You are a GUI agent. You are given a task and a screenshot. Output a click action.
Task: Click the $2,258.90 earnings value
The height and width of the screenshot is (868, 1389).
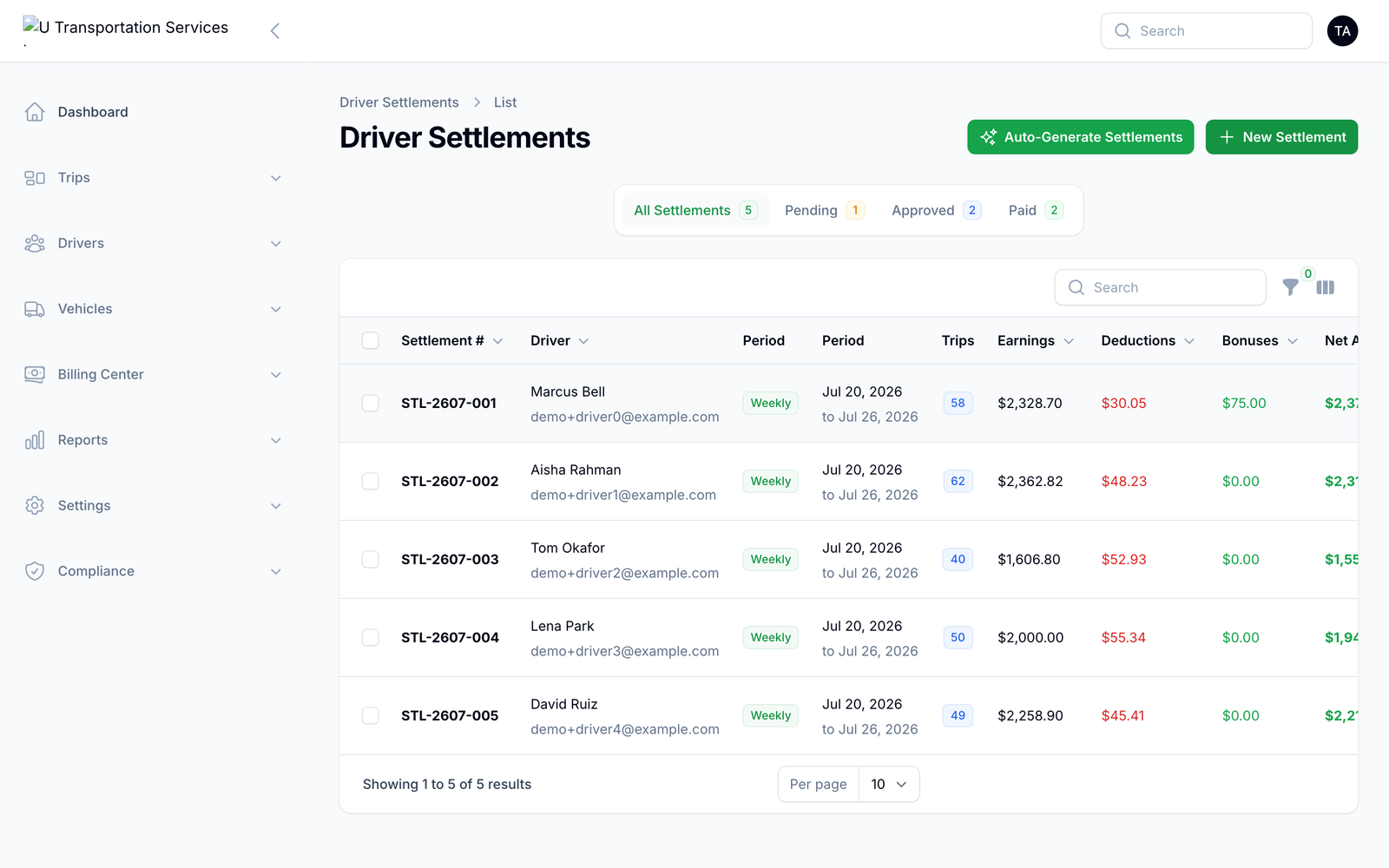(1030, 715)
